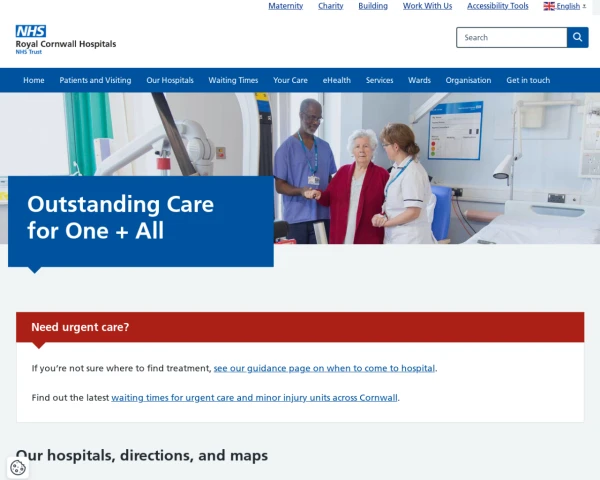Select Our Hospitals in navigation bar

170,80
